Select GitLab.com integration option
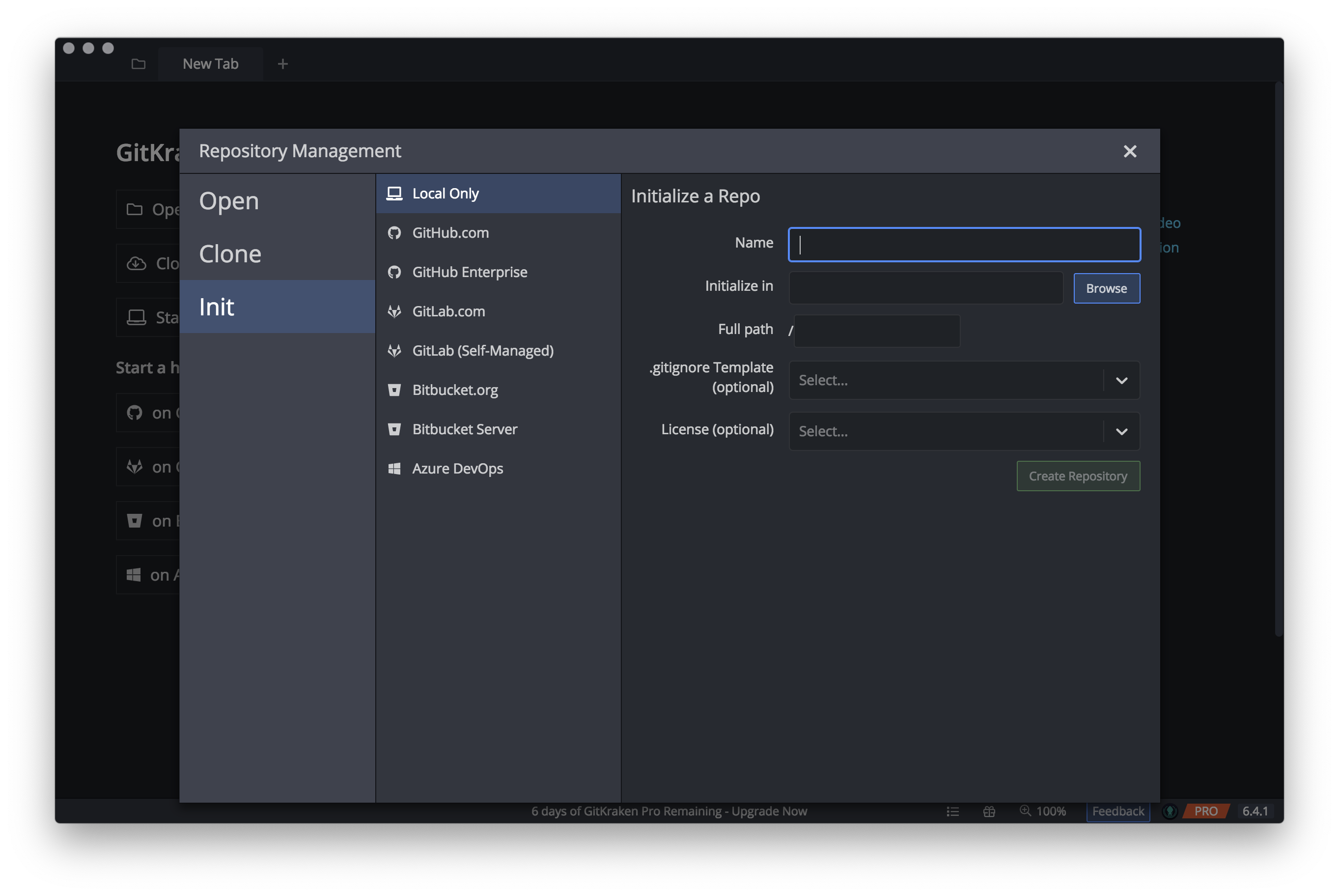Screen dimensions: 1339x896 coord(448,311)
